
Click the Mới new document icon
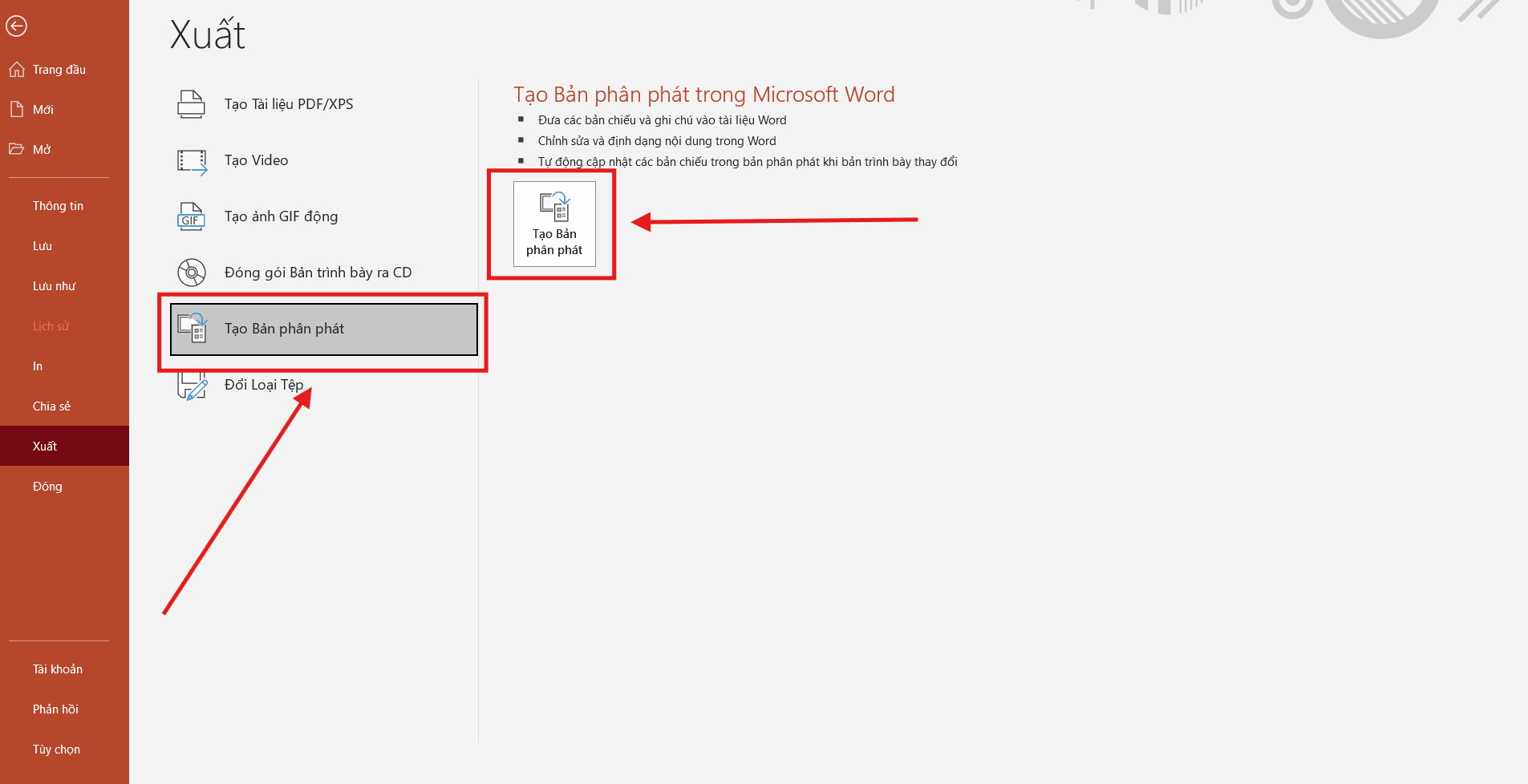tap(17, 110)
